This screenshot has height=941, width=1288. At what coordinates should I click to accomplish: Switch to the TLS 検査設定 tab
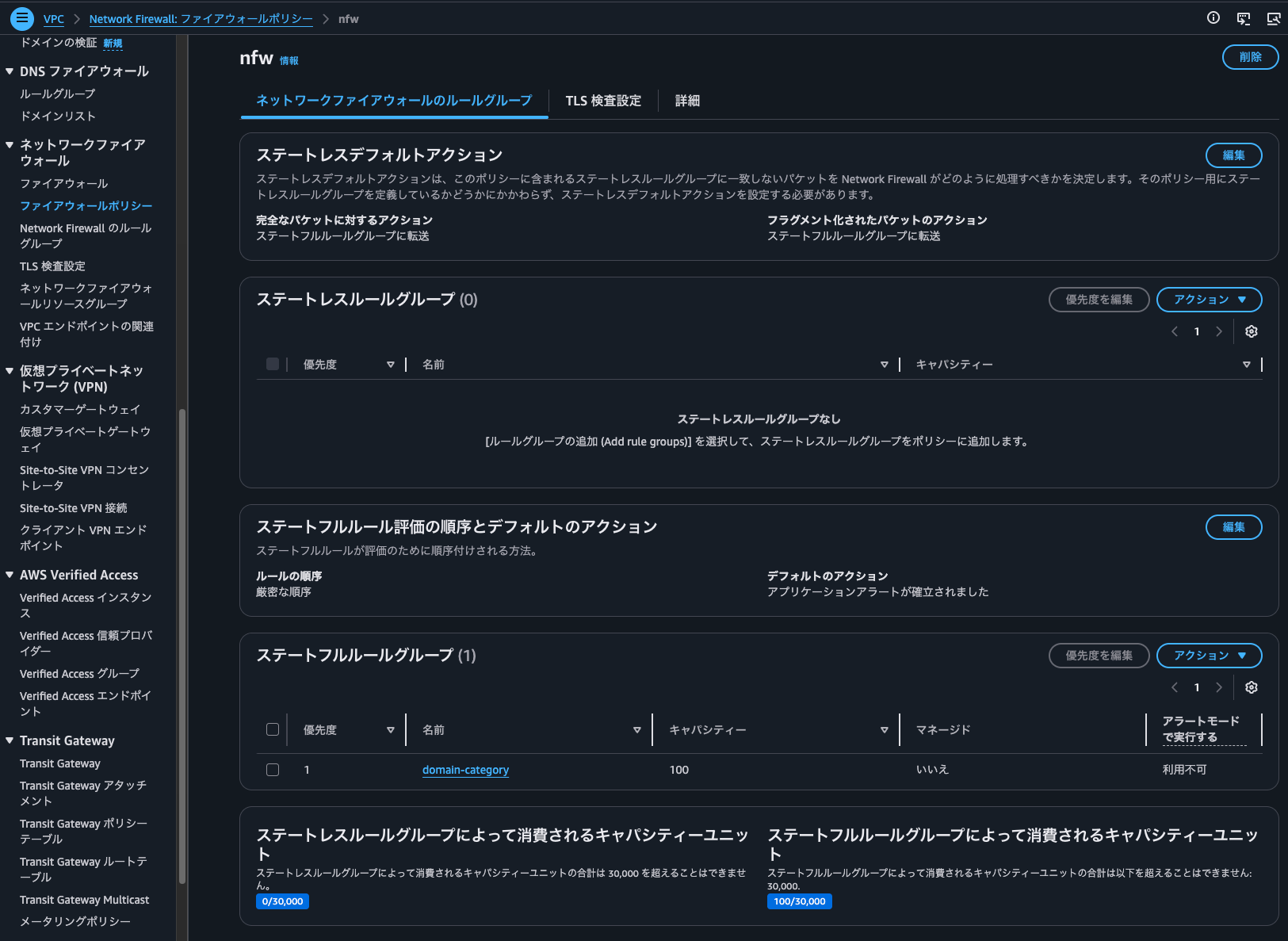coord(602,101)
